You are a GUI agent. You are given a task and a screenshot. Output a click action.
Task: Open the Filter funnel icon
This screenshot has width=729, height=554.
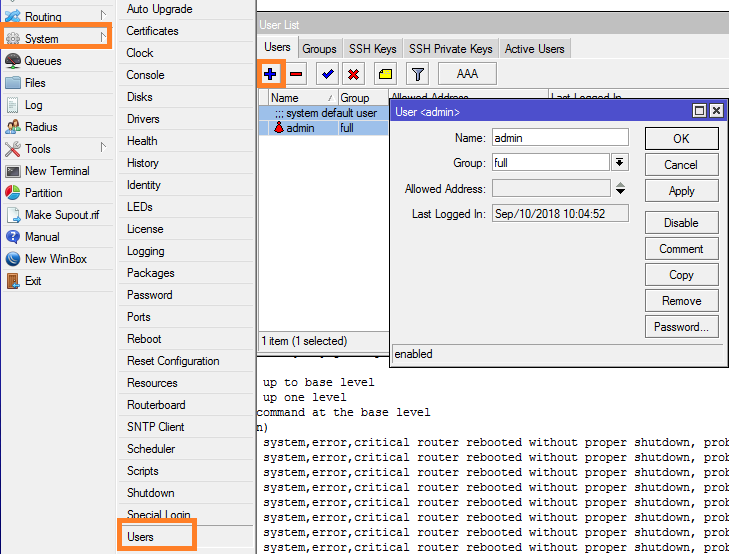(x=418, y=74)
